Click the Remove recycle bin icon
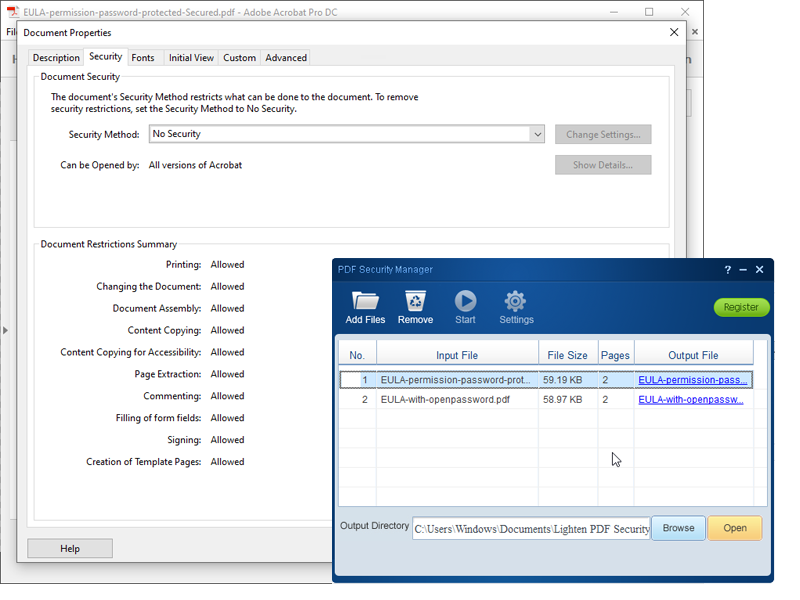The height and width of the screenshot is (600, 800). [415, 300]
